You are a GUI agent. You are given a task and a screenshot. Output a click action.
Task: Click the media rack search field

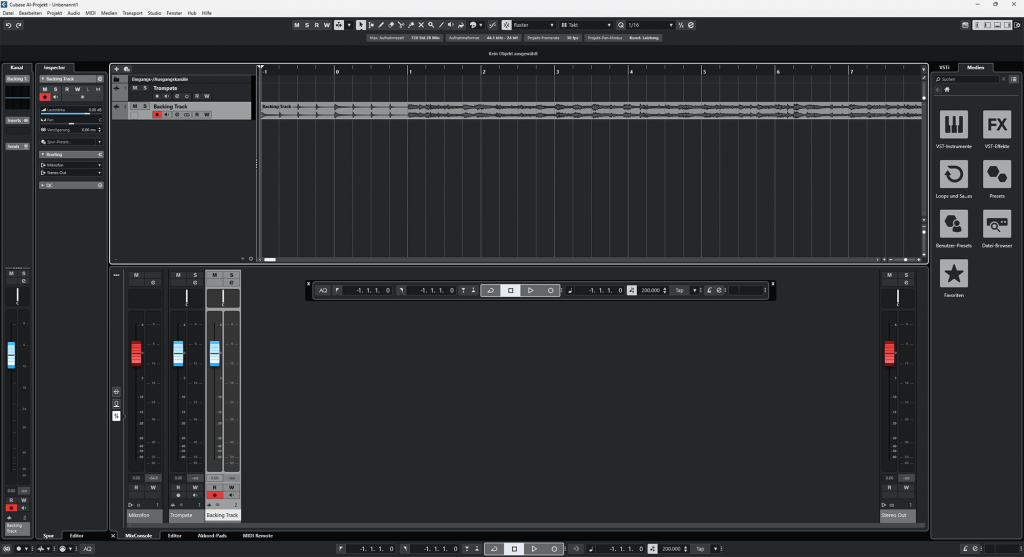point(968,79)
